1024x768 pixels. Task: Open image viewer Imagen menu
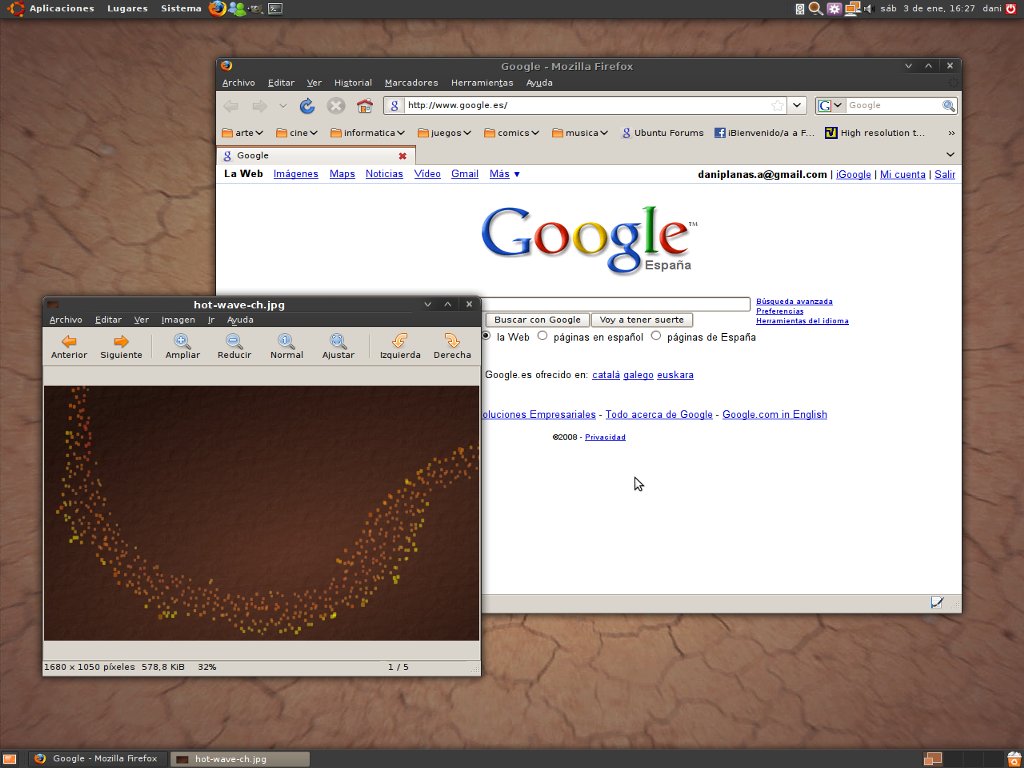(178, 320)
